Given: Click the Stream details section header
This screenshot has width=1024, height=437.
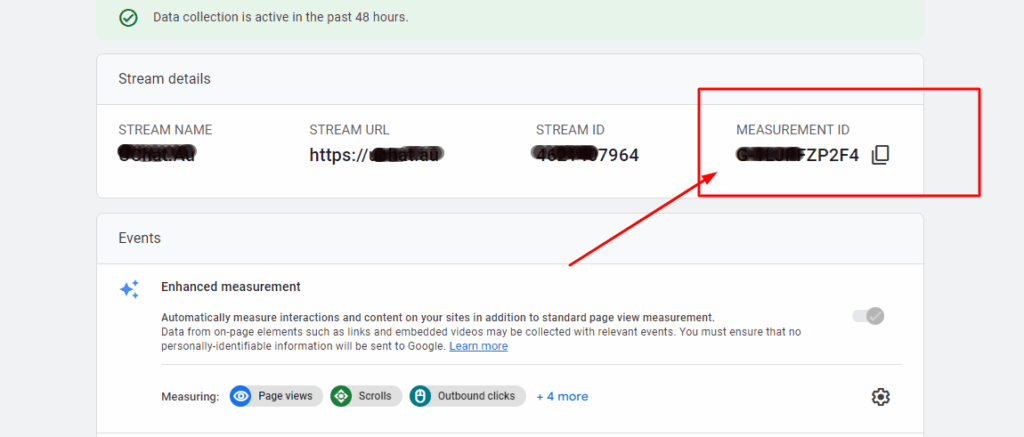Looking at the screenshot, I should pos(164,79).
